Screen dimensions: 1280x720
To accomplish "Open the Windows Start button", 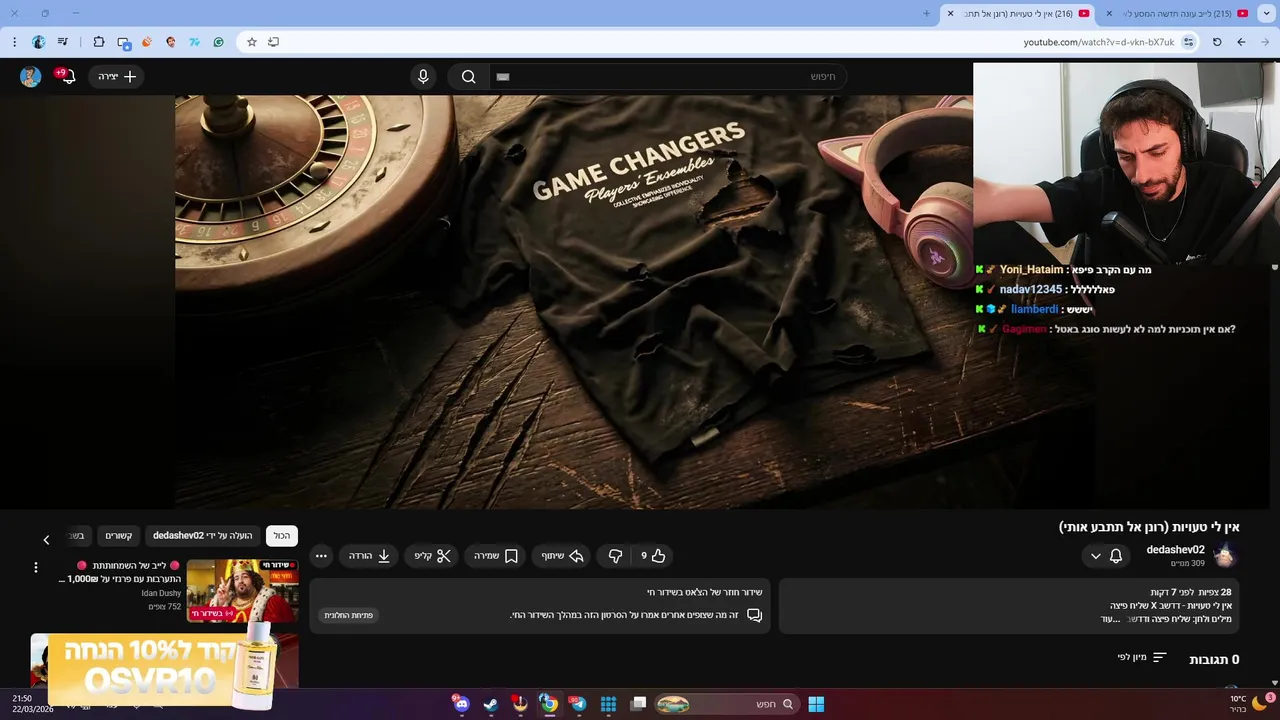I will pos(816,704).
